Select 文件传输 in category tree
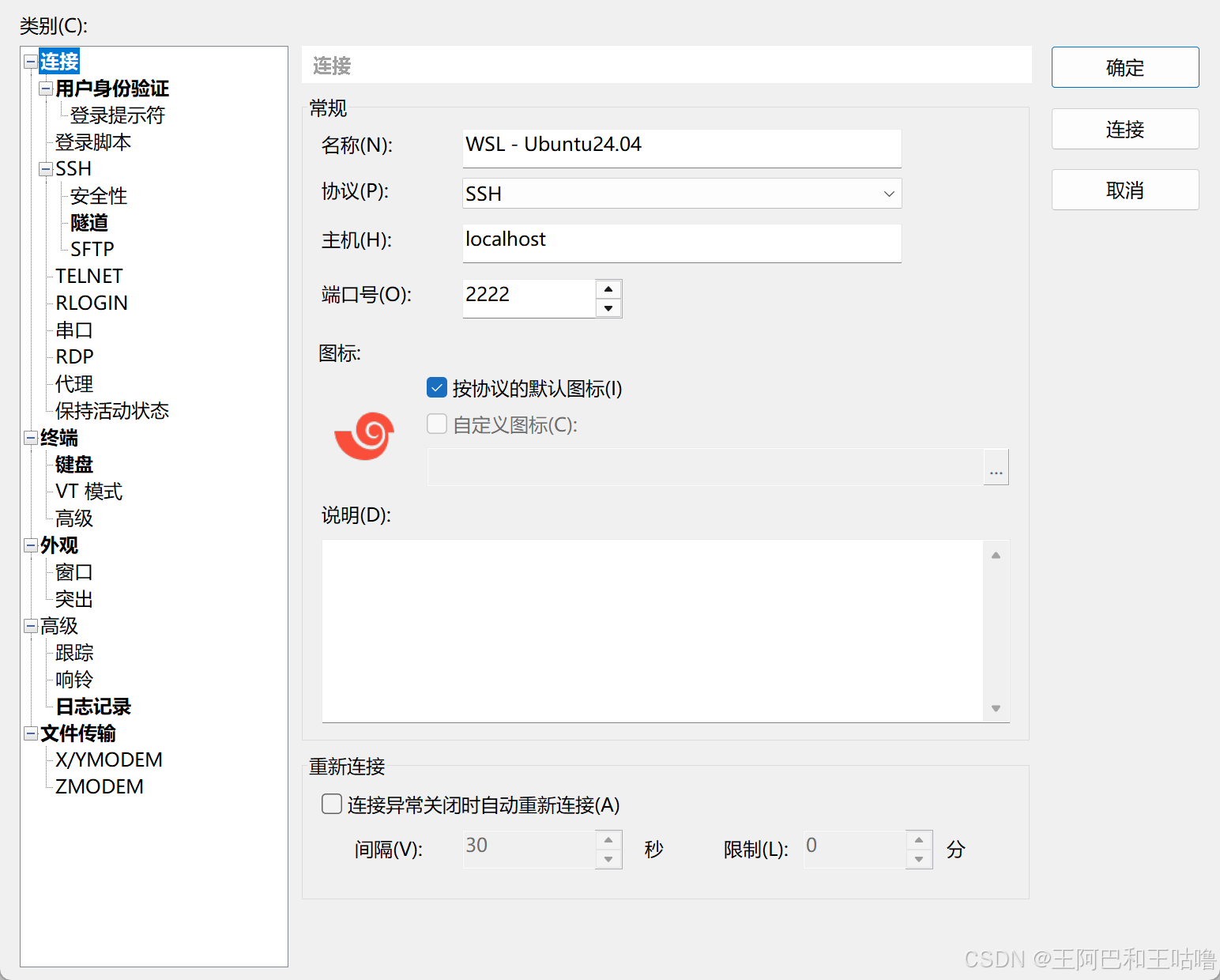The width and height of the screenshot is (1220, 980). [78, 733]
